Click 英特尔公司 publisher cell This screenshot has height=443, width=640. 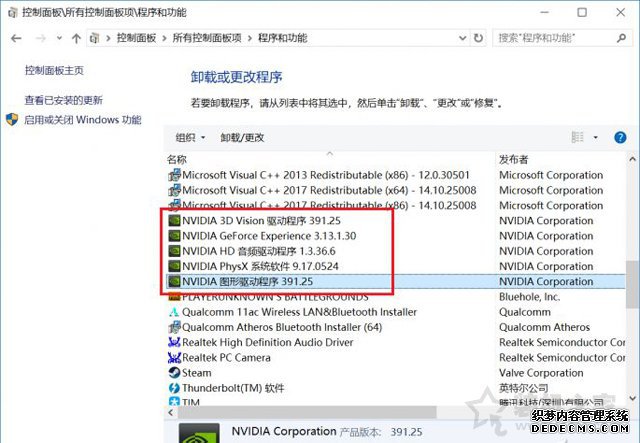click(x=523, y=388)
